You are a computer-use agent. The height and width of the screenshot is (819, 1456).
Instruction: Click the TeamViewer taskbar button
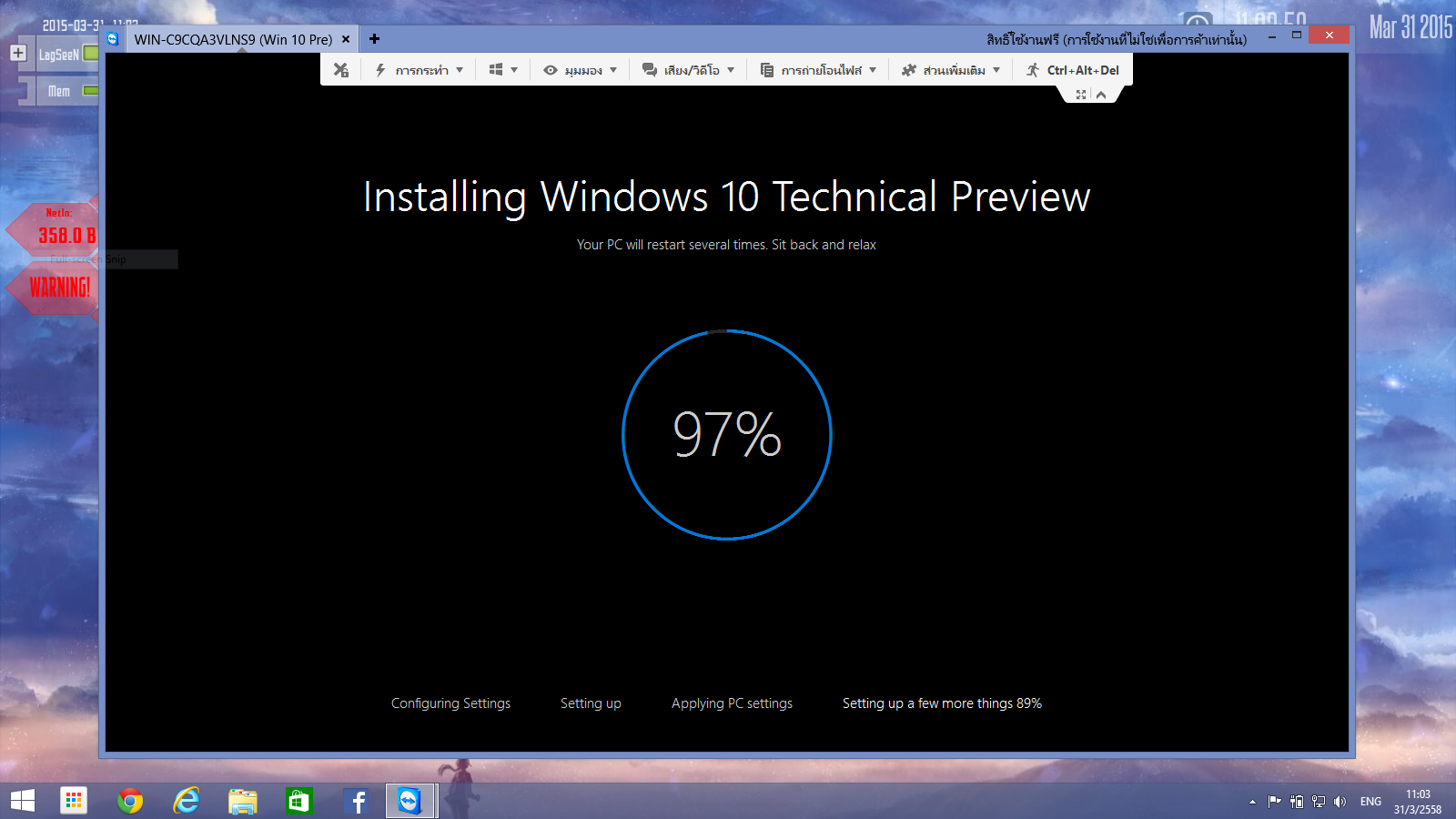click(x=410, y=801)
